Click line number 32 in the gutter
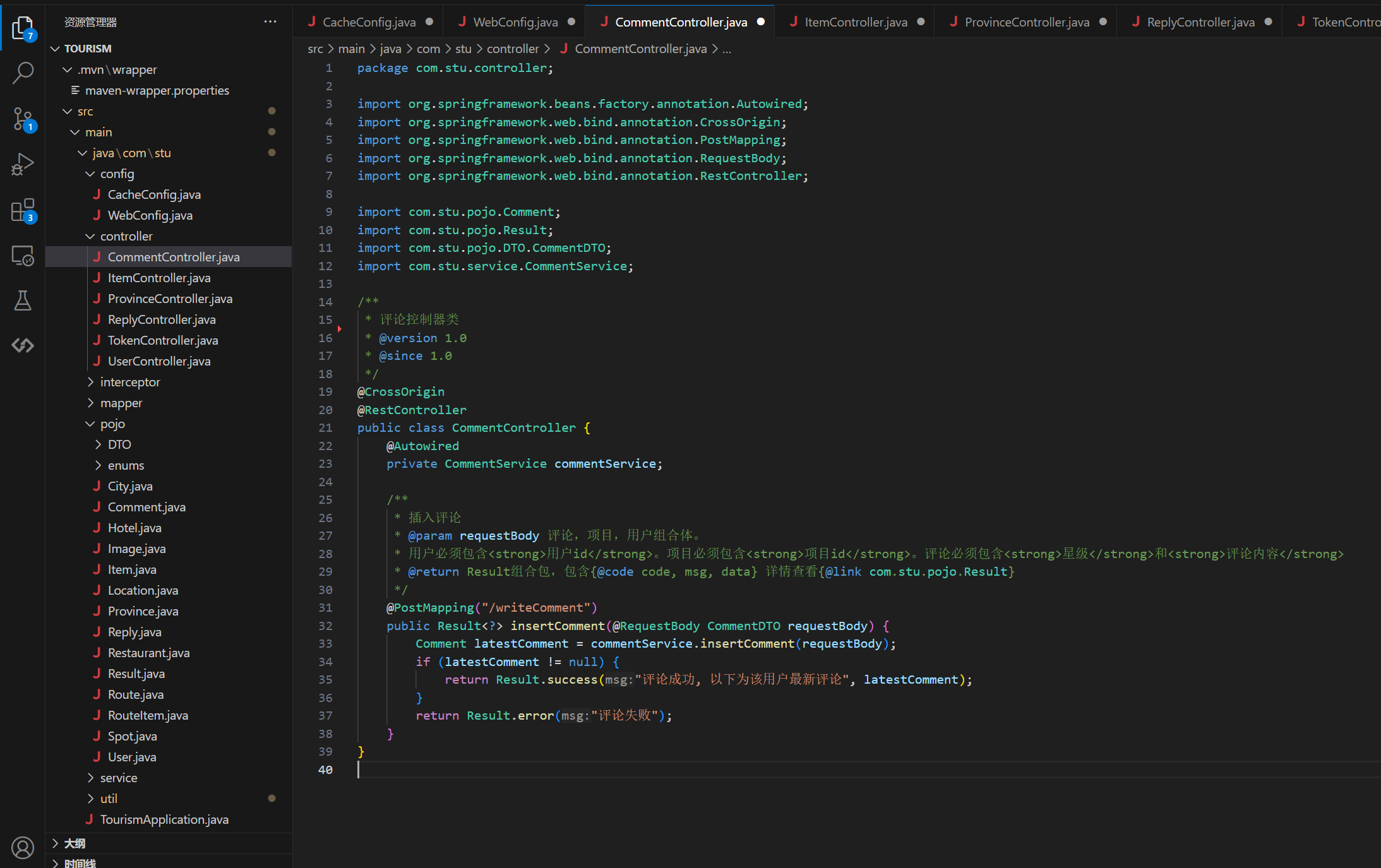The image size is (1381, 868). point(325,626)
